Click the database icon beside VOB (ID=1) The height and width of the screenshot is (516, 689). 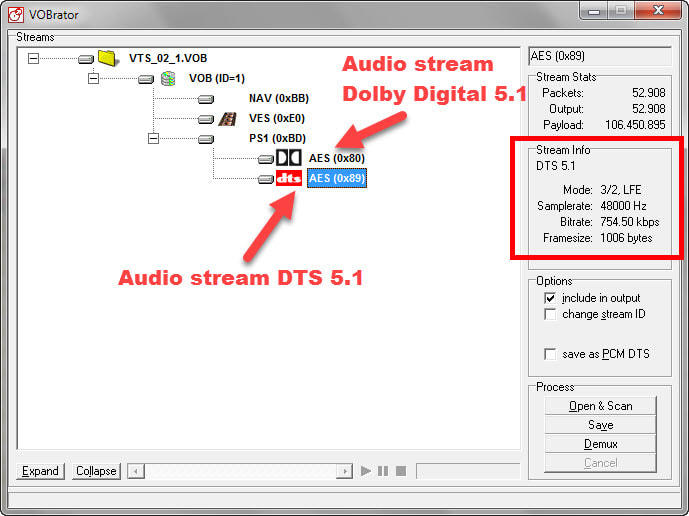coord(168,78)
